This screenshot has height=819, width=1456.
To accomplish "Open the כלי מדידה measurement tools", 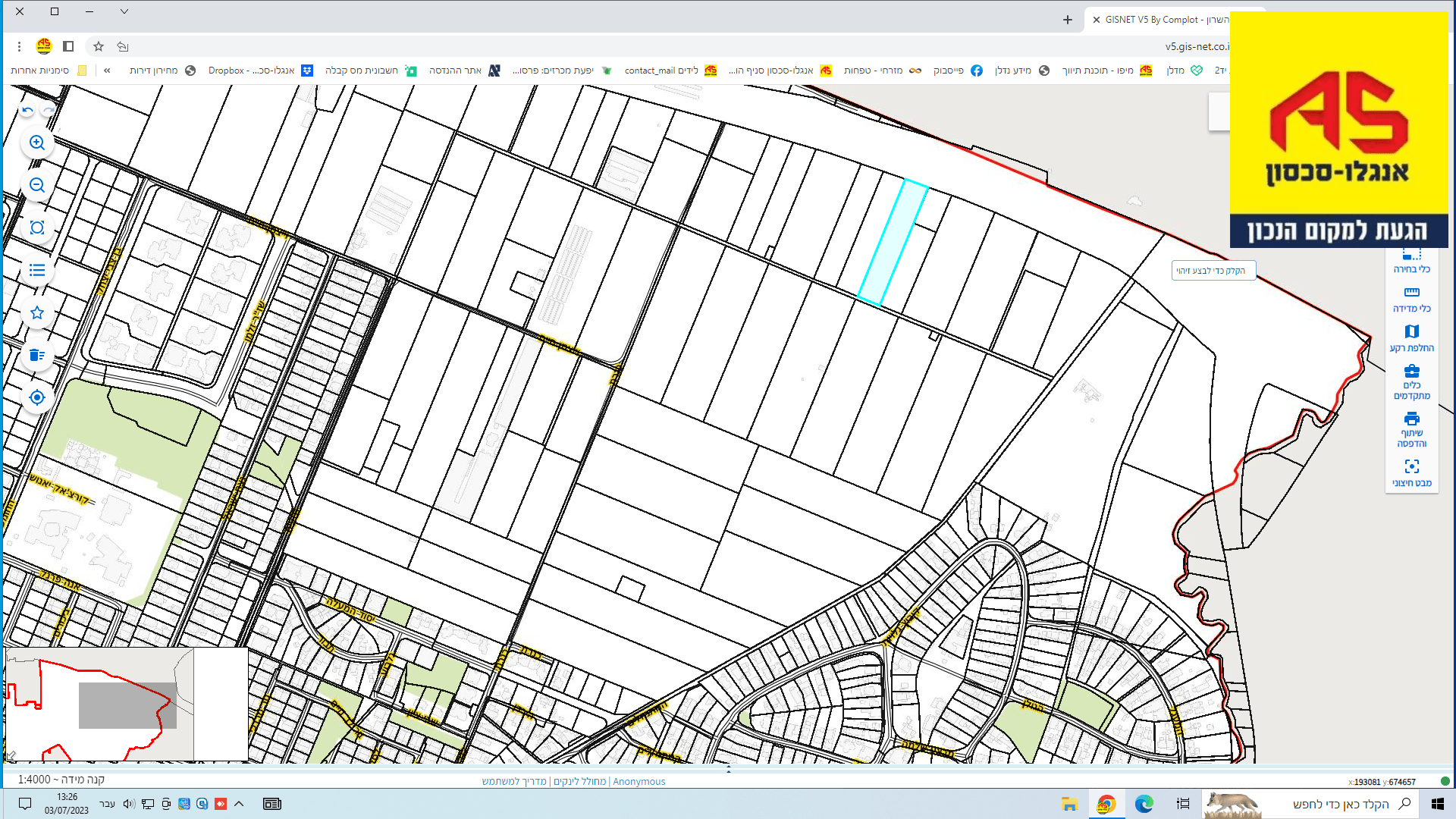I will [x=1411, y=300].
